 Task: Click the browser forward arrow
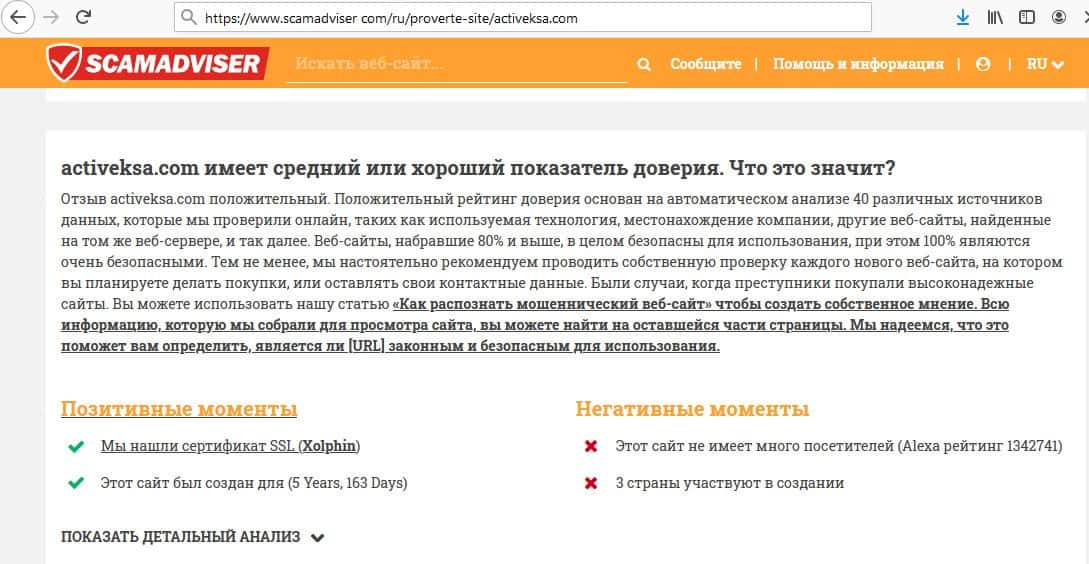(x=51, y=17)
